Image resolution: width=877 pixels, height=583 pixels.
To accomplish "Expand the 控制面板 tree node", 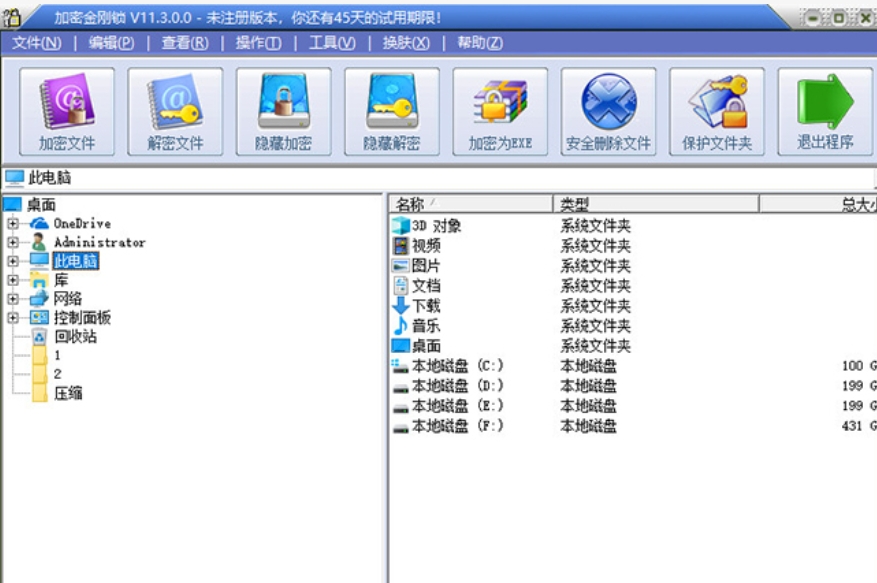I will point(13,318).
